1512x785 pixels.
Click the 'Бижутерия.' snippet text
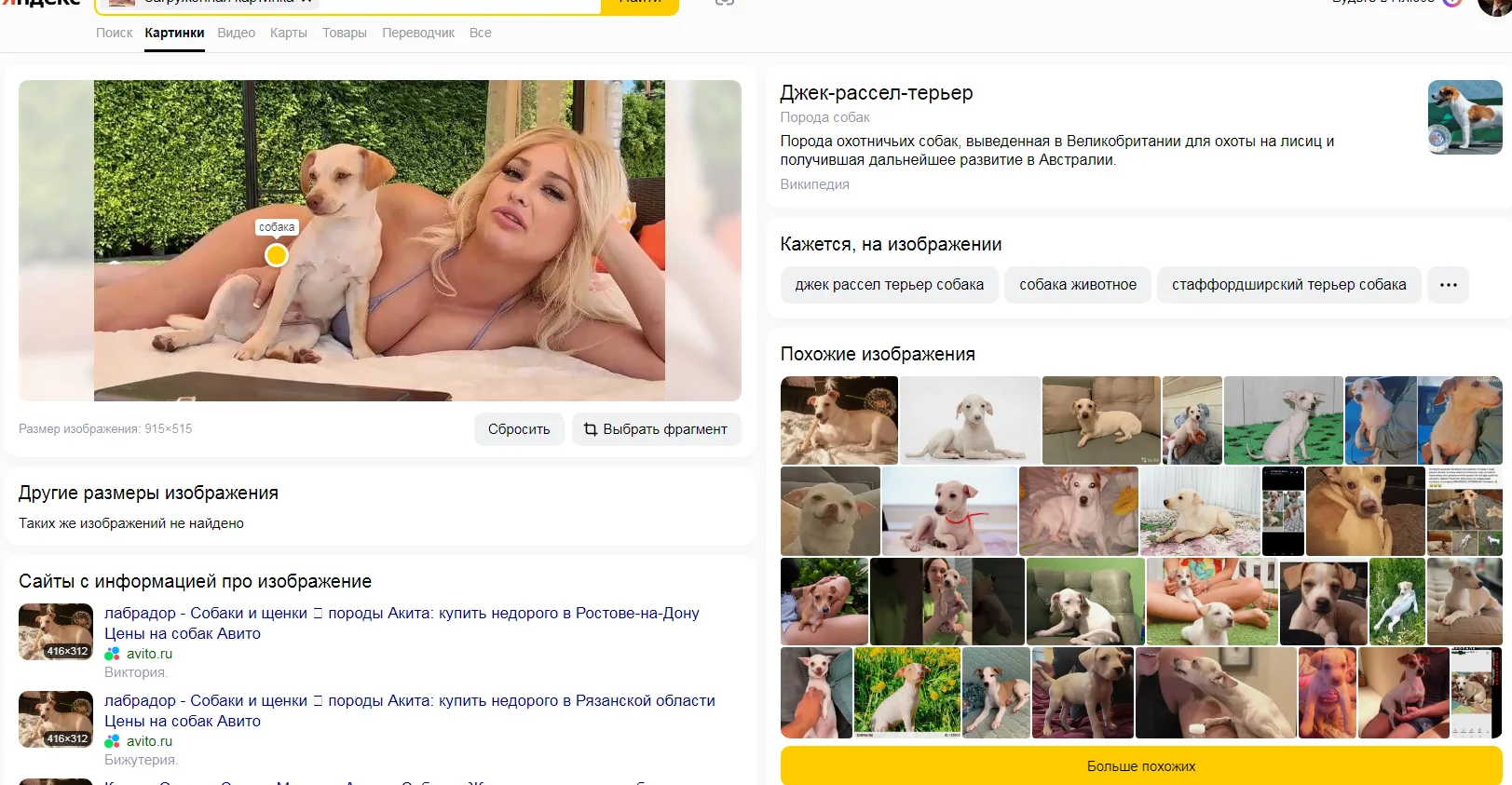(141, 760)
